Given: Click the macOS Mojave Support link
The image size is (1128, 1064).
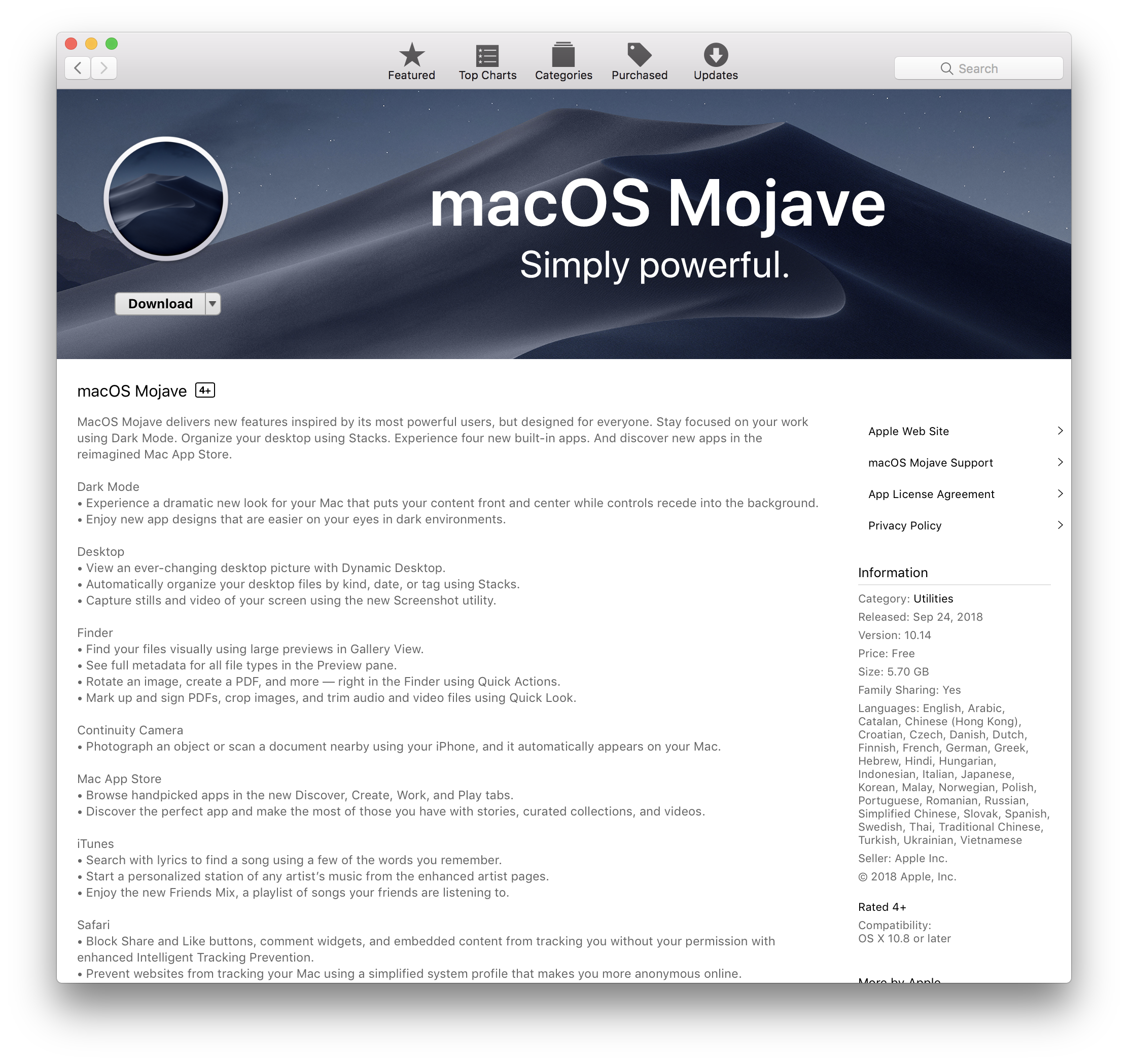Looking at the screenshot, I should pyautogui.click(x=931, y=462).
